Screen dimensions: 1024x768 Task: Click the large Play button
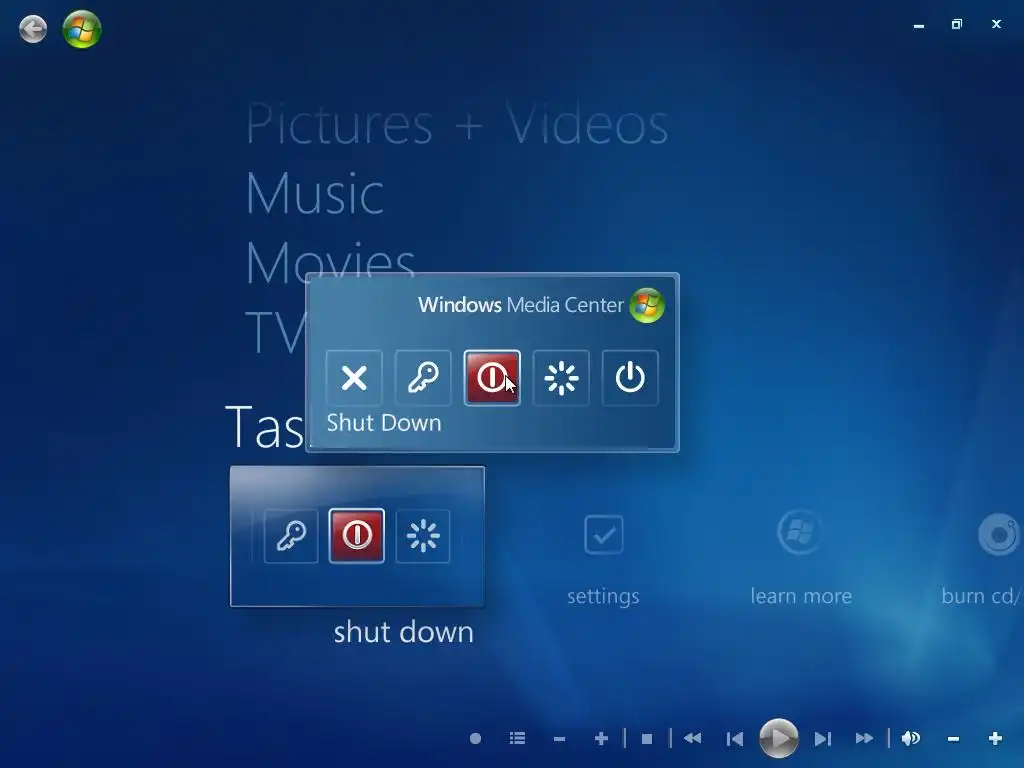(x=778, y=739)
